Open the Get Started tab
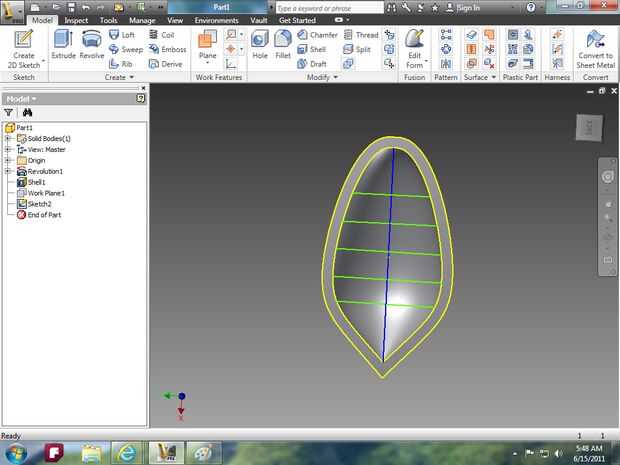This screenshot has height=465, width=620. point(297,20)
